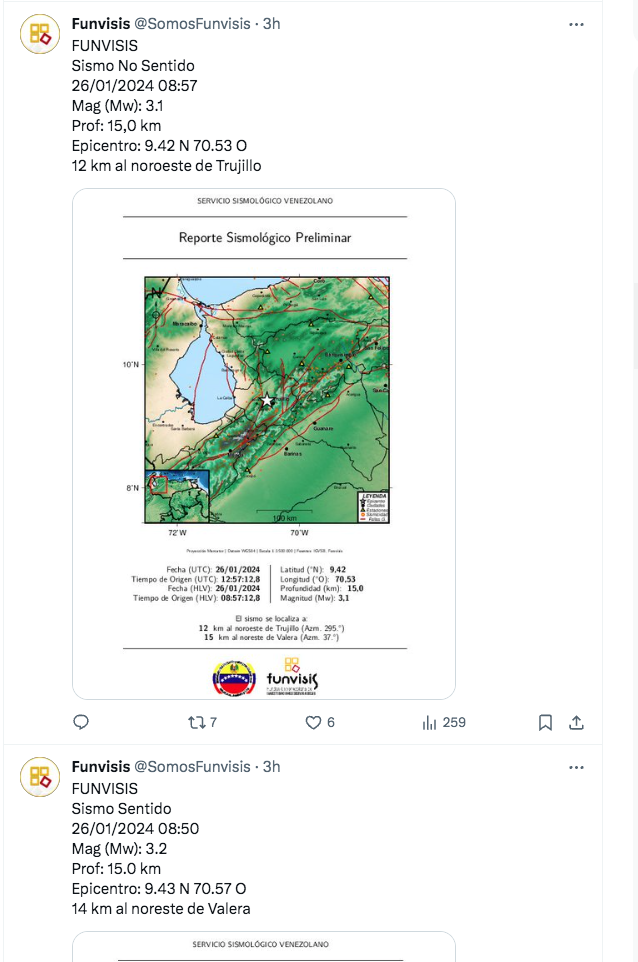
Task: Open the Reporte Sismológico Preliminar image
Action: click(264, 444)
